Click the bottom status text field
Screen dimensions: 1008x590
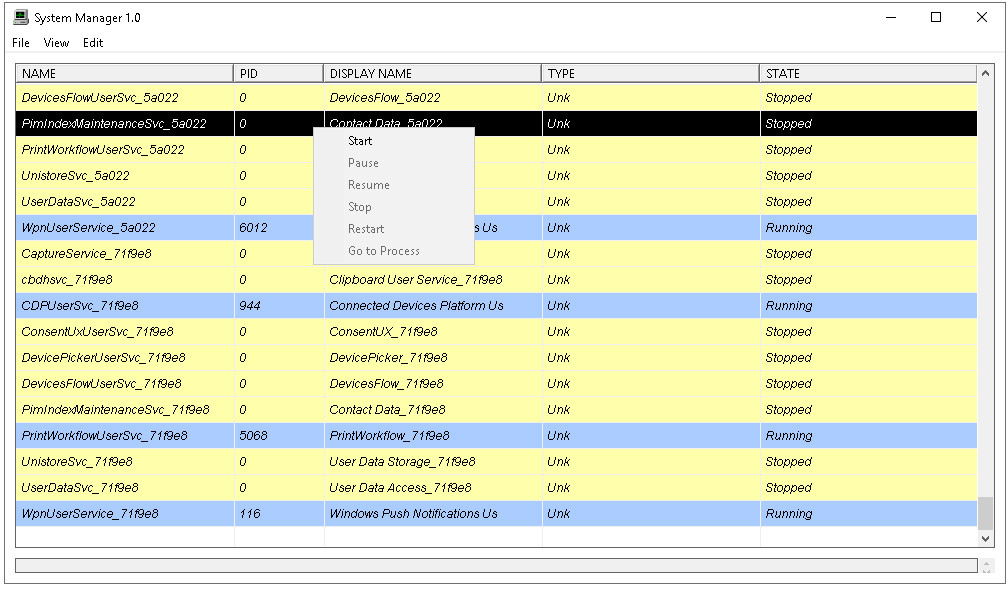point(496,565)
